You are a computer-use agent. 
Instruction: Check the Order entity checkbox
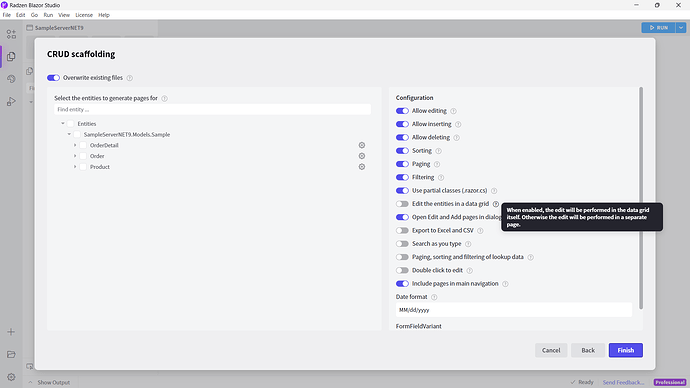(83, 156)
